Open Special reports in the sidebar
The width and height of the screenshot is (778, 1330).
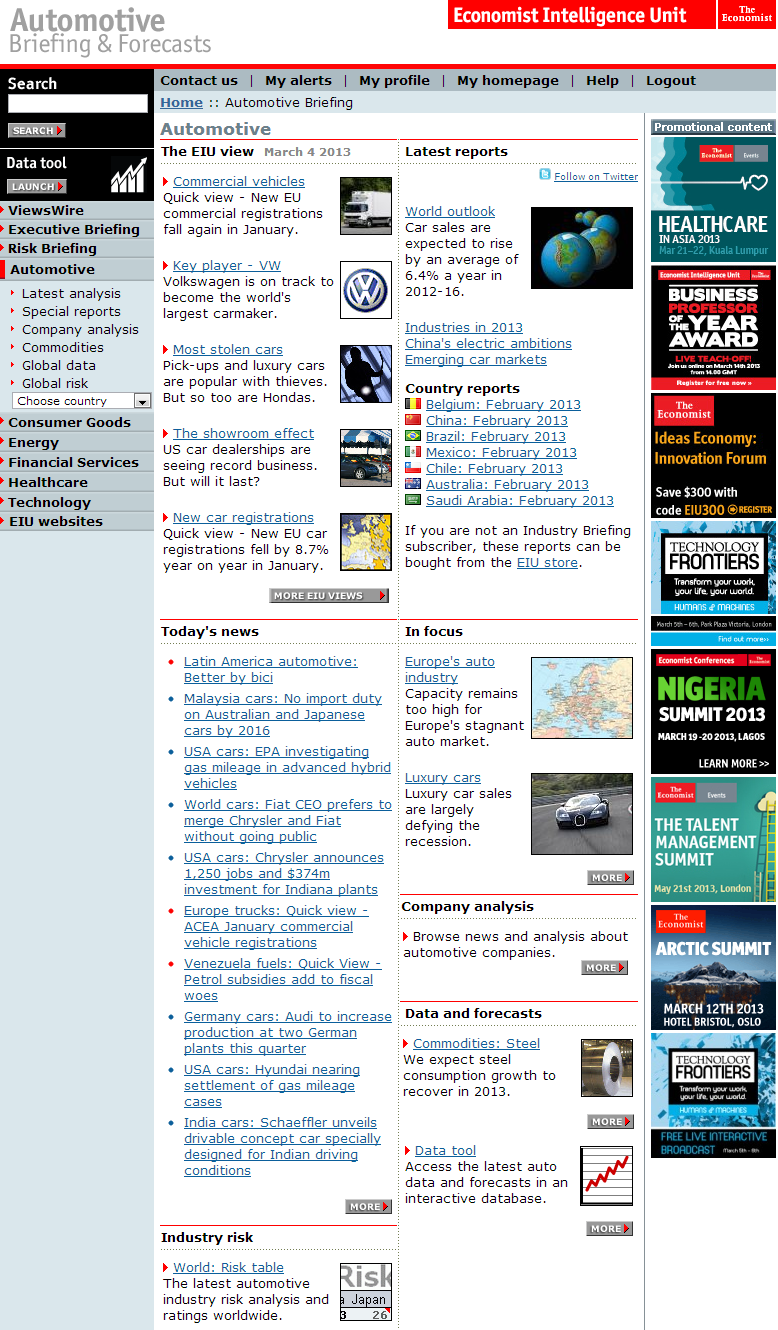[71, 311]
